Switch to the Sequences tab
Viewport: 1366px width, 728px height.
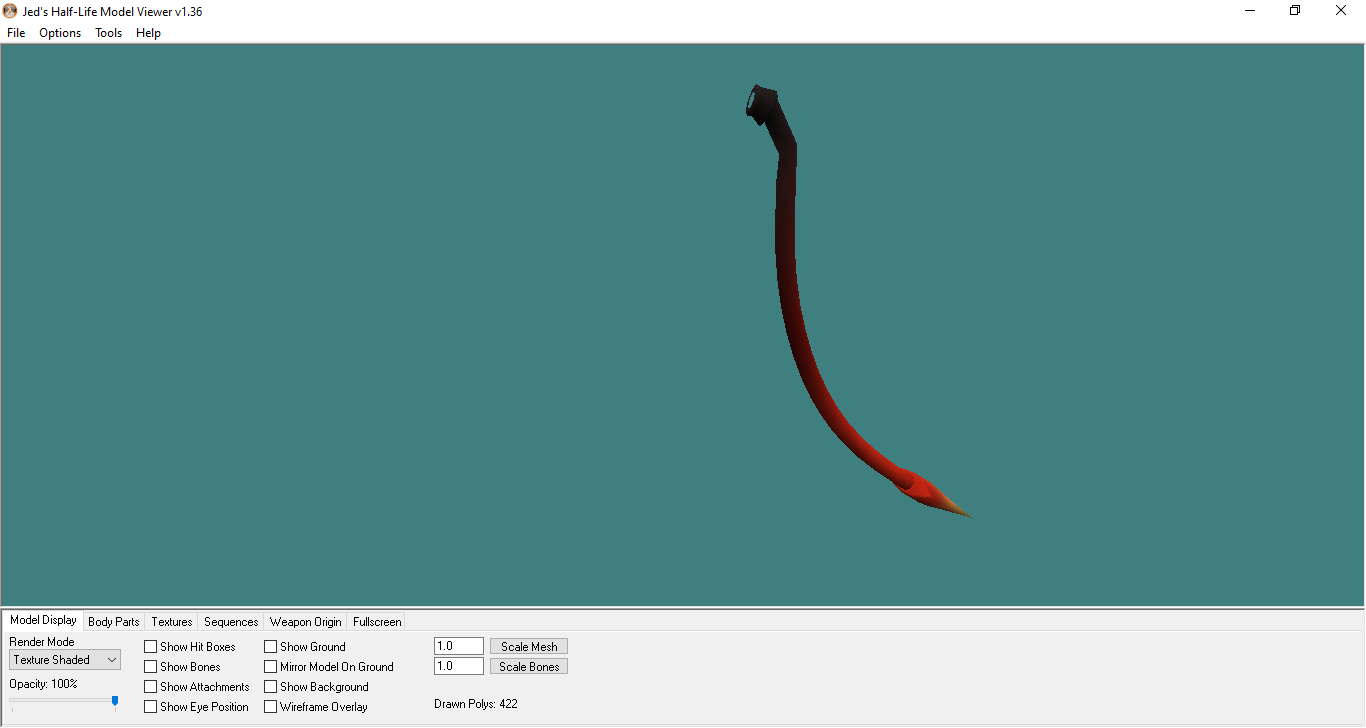pyautogui.click(x=231, y=622)
